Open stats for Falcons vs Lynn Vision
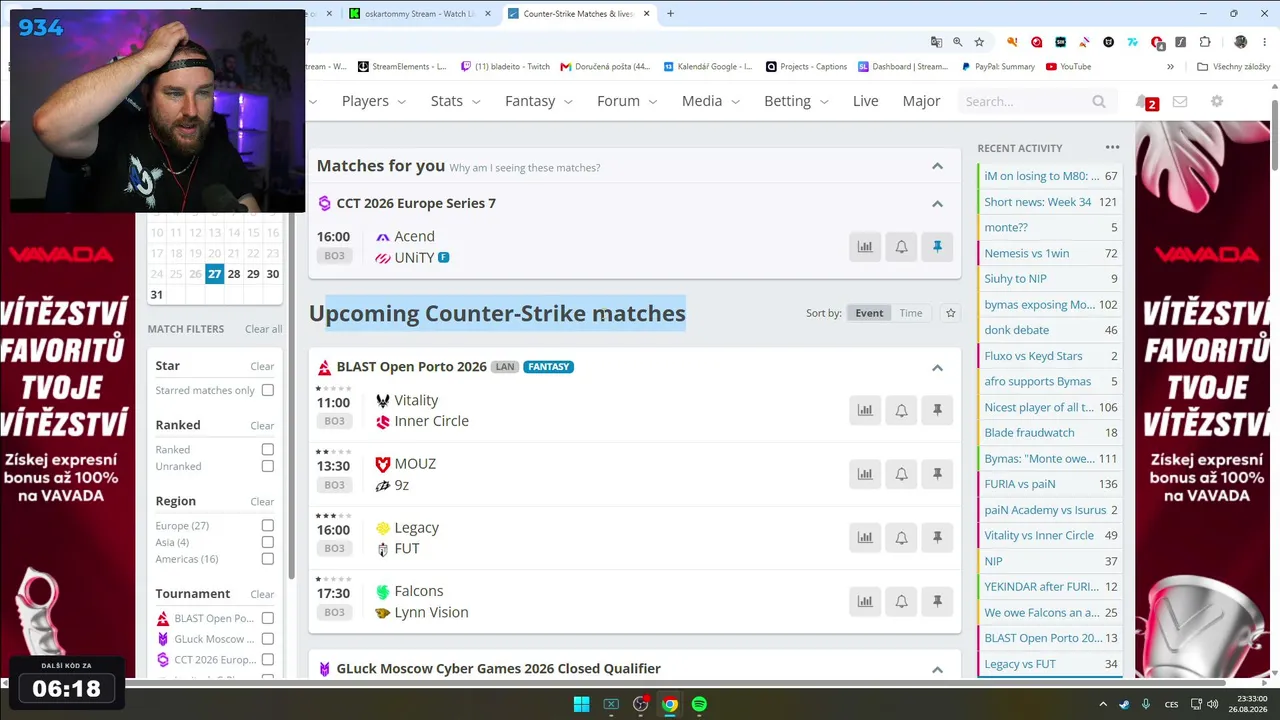This screenshot has height=720, width=1280. click(865, 601)
